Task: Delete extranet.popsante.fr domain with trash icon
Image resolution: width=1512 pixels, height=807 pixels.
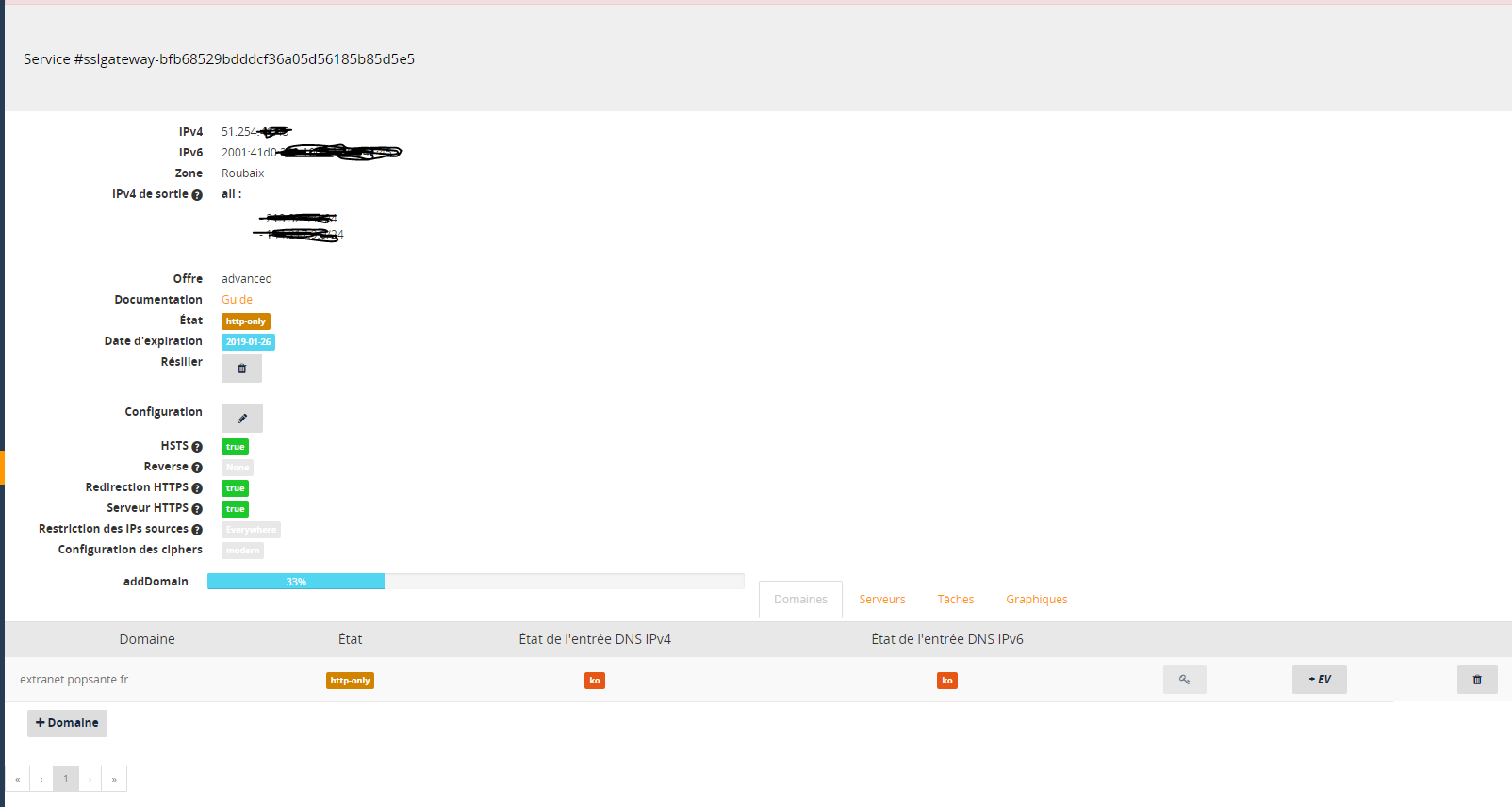Action: (1477, 680)
